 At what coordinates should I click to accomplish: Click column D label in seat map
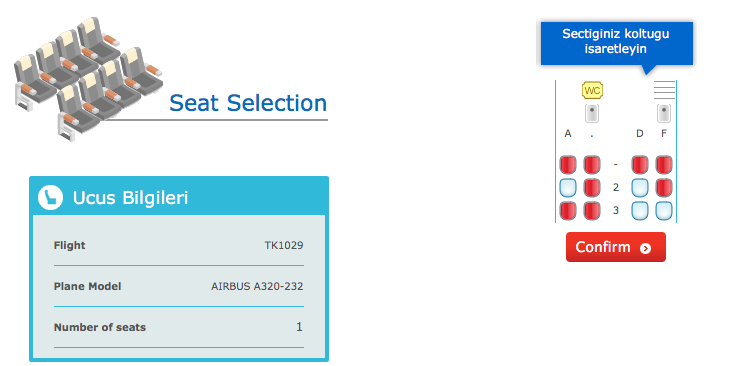coord(640,134)
